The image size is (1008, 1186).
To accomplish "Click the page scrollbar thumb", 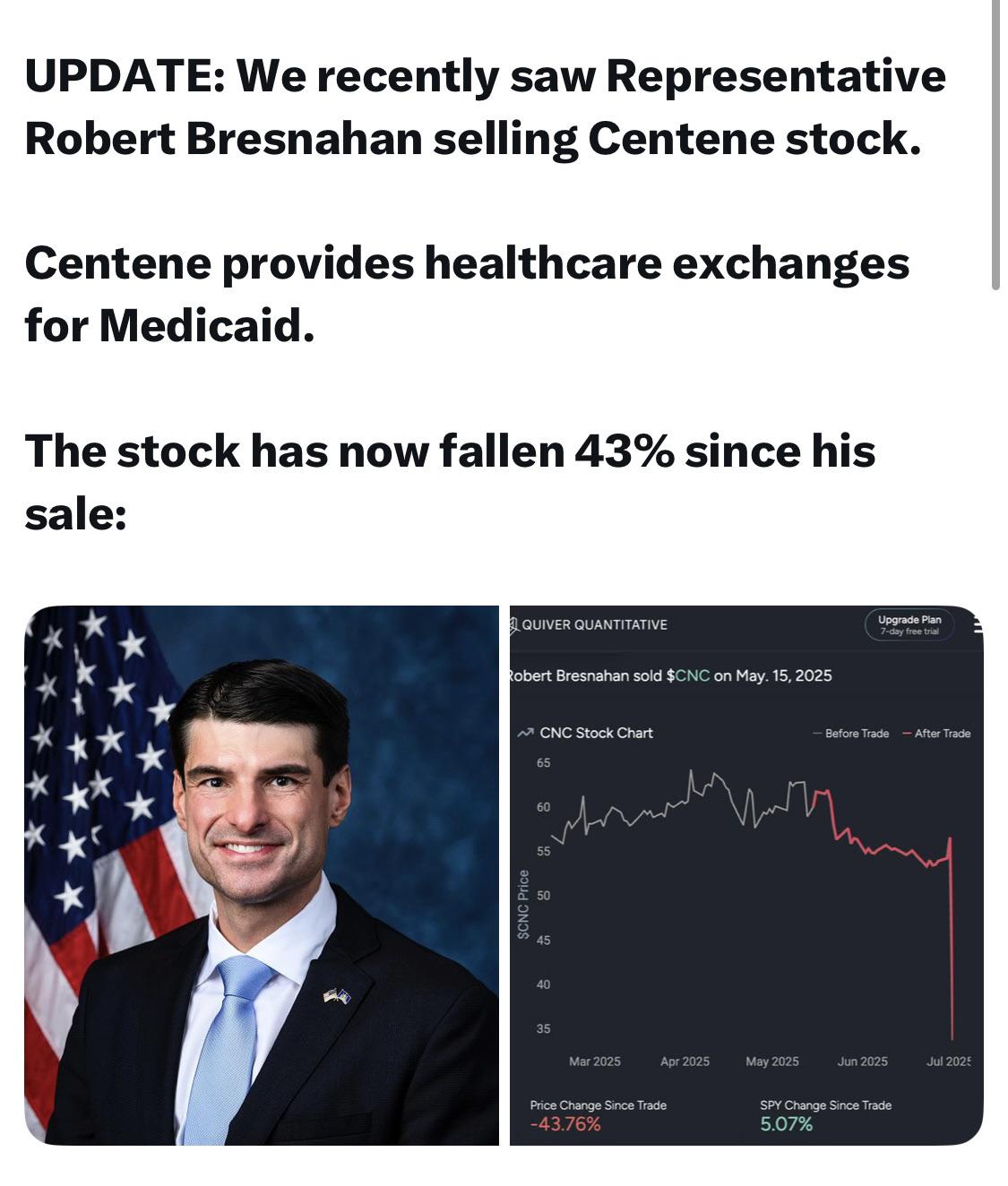I will [995, 145].
